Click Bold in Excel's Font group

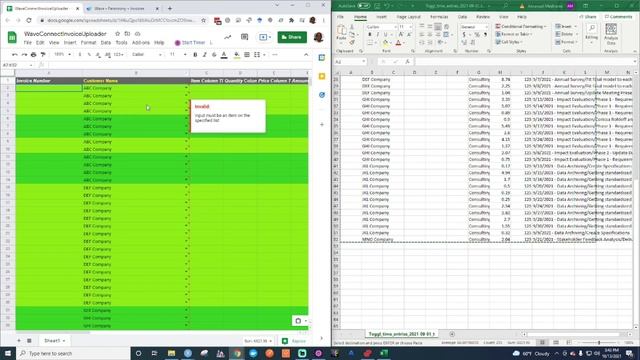tap(370, 35)
